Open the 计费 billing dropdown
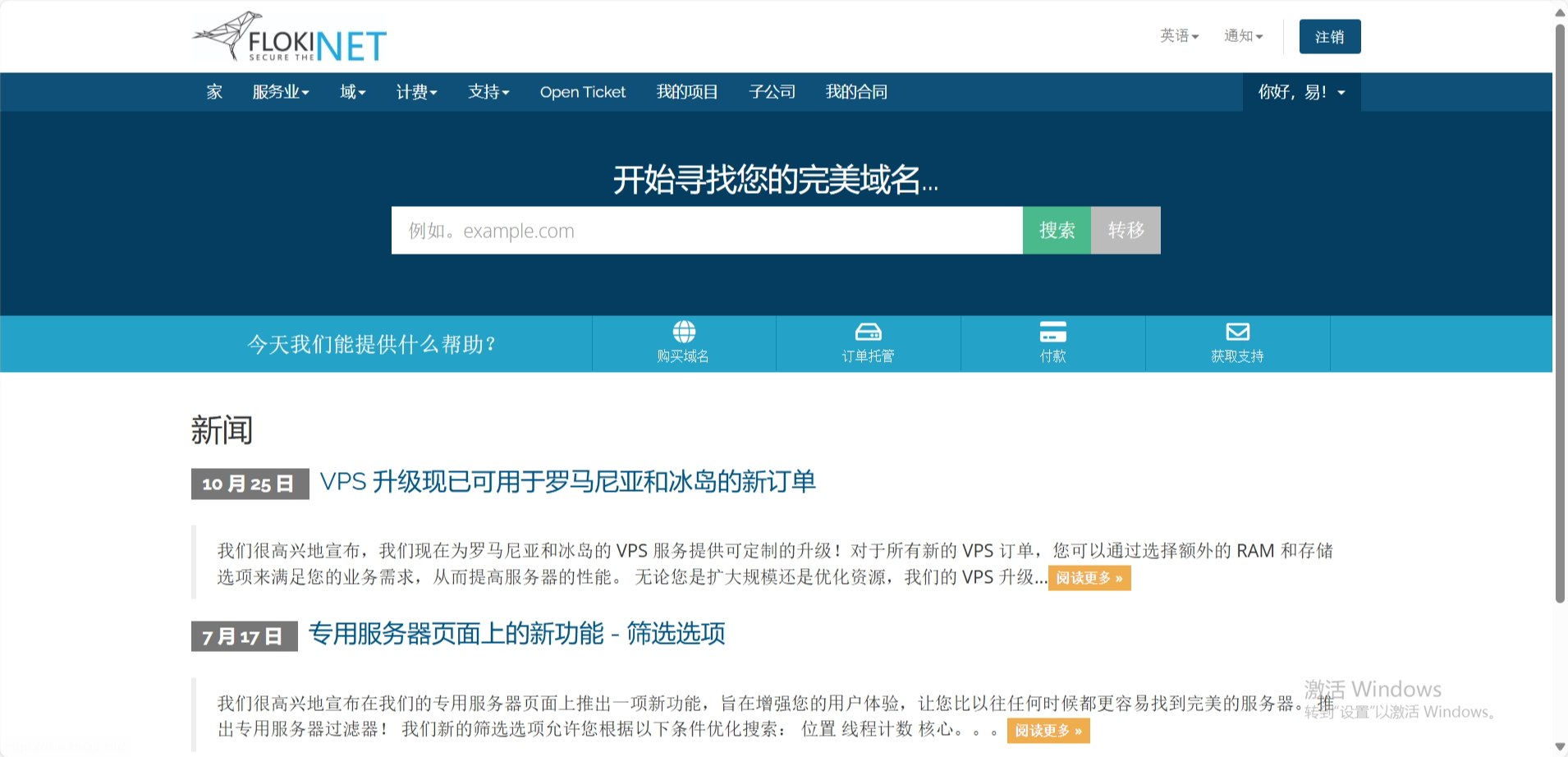 click(x=416, y=92)
